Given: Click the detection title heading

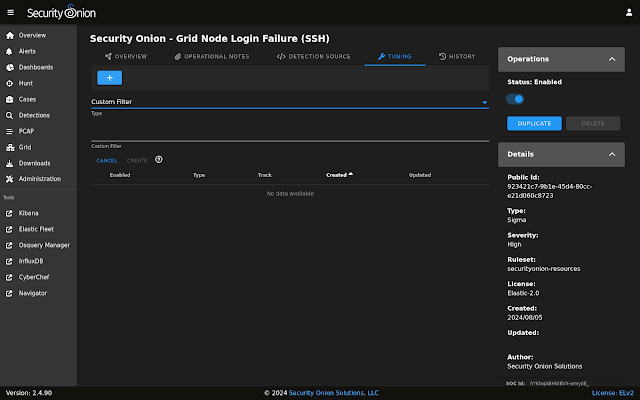Looking at the screenshot, I should (210, 39).
